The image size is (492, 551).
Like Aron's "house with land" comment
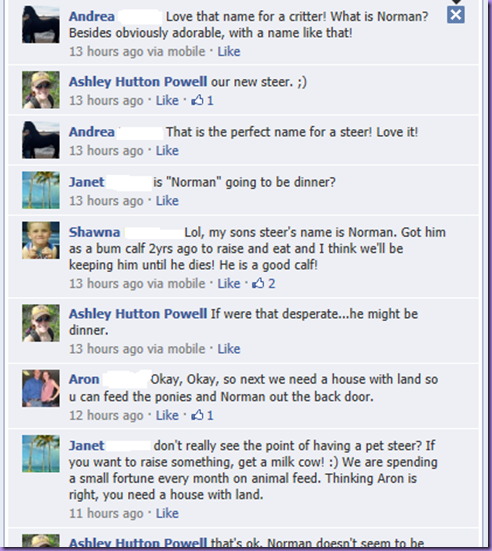(x=167, y=415)
